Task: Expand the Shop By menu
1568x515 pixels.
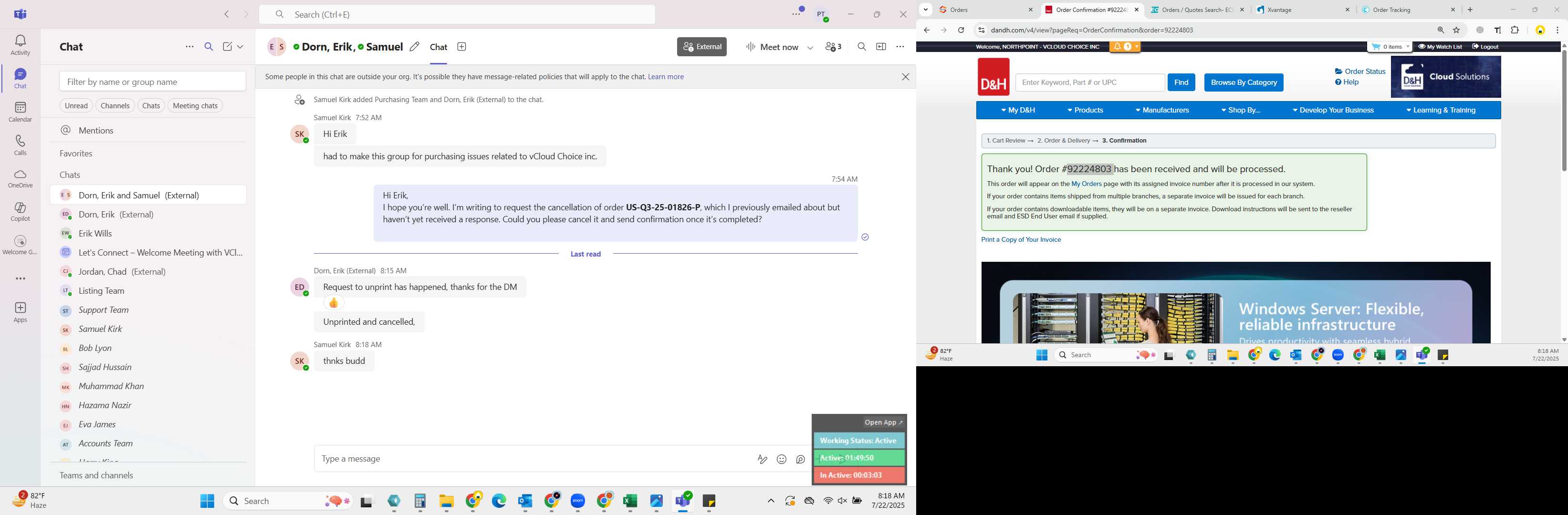Action: 1241,111
